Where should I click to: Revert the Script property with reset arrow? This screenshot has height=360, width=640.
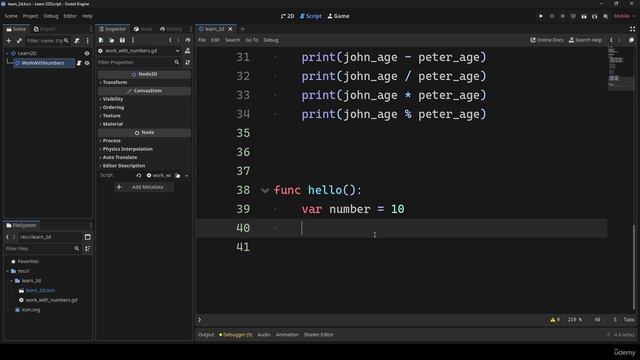139,176
